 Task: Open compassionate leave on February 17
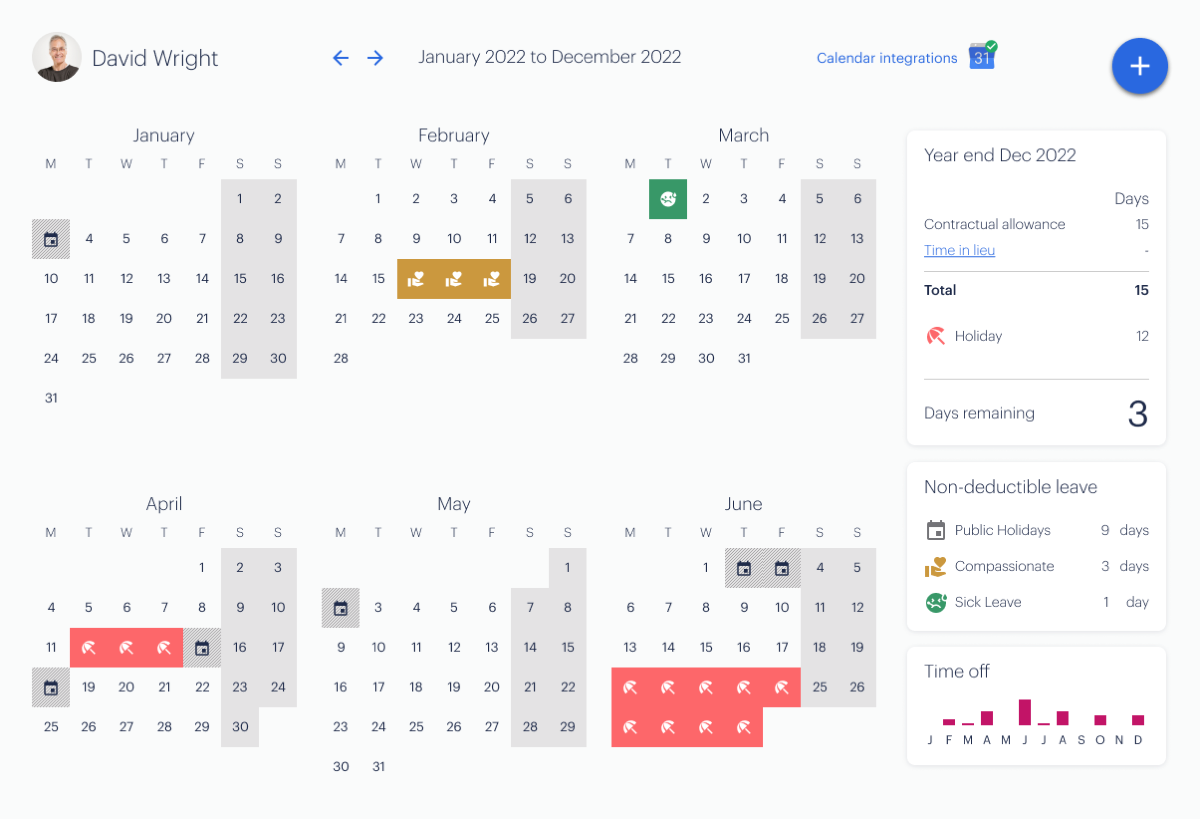coord(453,279)
